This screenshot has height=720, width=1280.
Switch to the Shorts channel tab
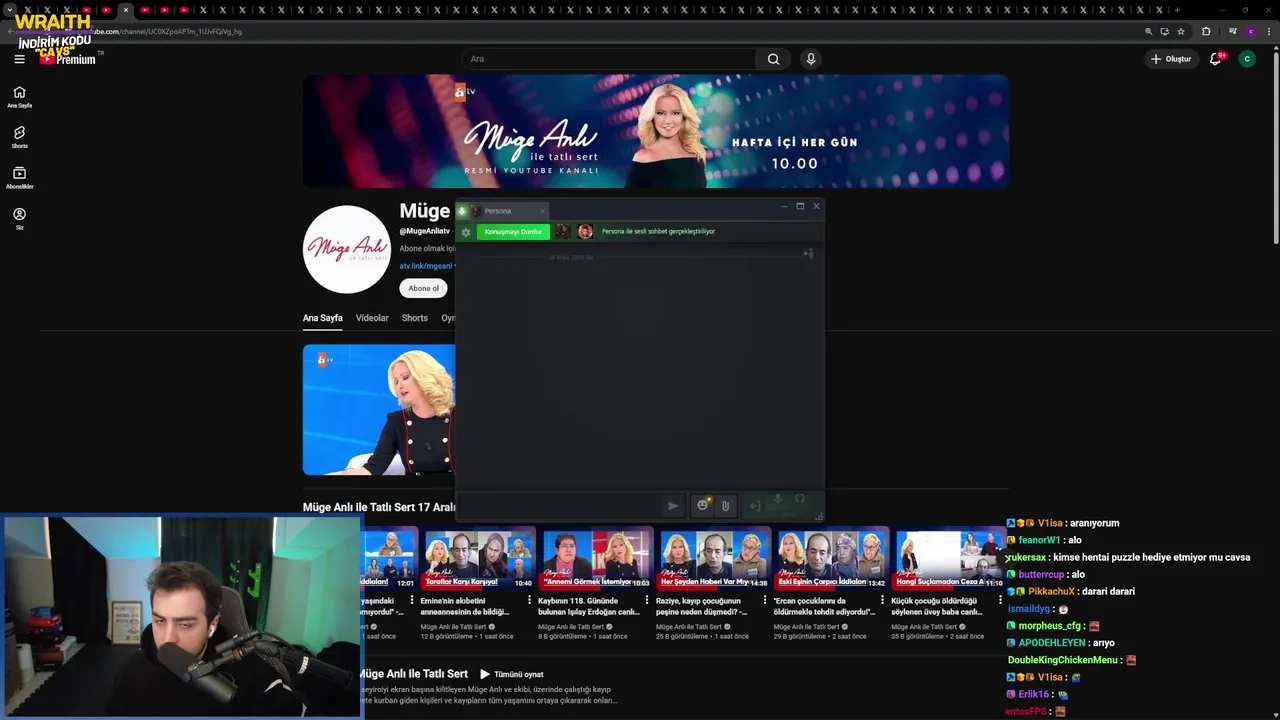point(415,318)
